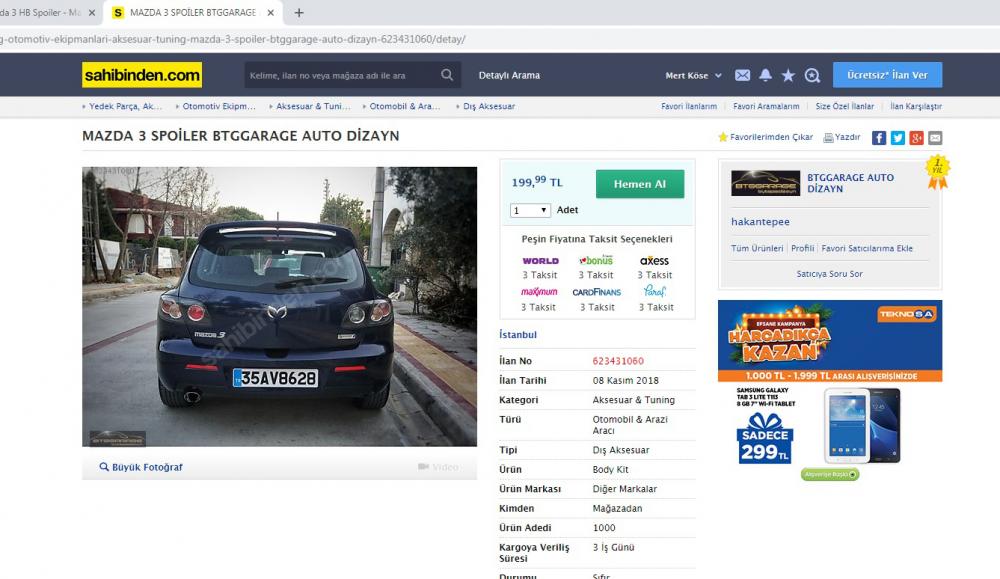Click the Diğer Markalar value
Screen dimensions: 1000x579
[624, 489]
